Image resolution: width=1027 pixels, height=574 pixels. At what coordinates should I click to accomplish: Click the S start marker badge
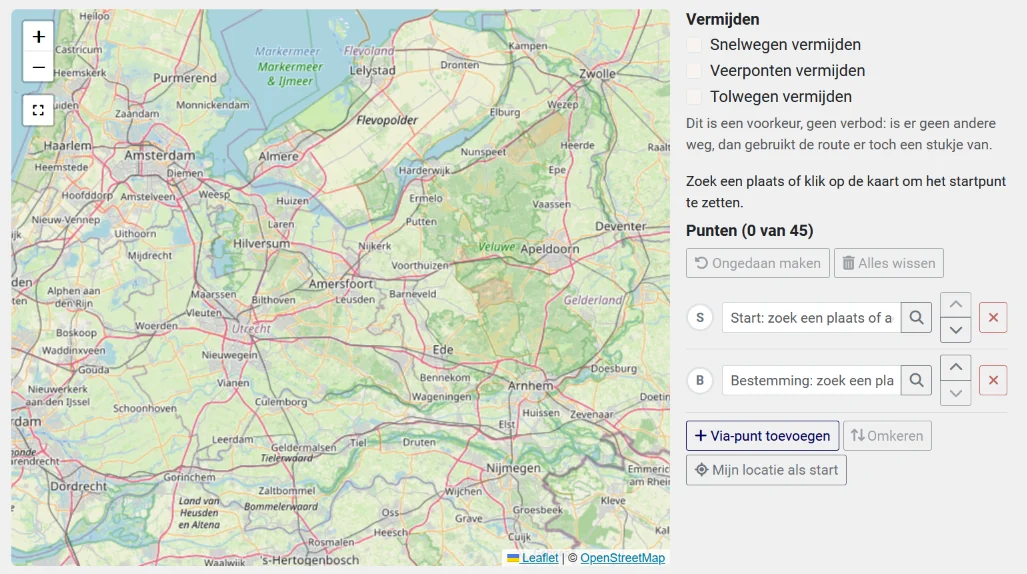(700, 318)
